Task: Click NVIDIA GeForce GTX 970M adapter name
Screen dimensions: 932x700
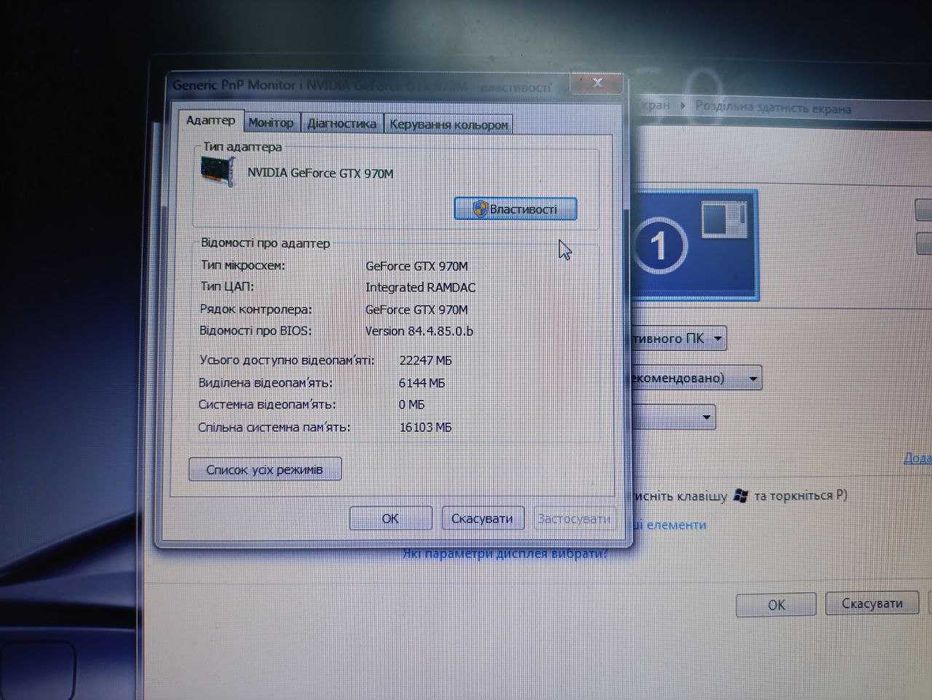Action: pos(320,174)
